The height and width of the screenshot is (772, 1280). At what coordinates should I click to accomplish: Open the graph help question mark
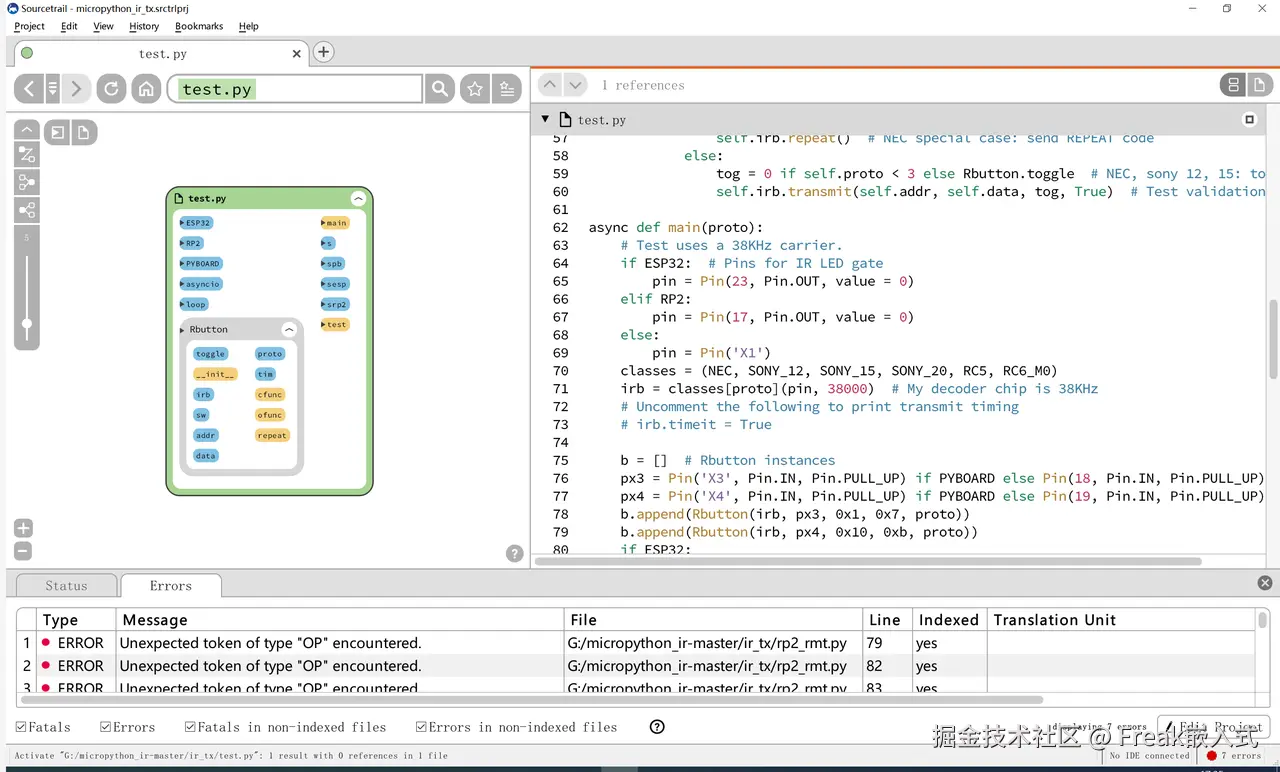[515, 553]
